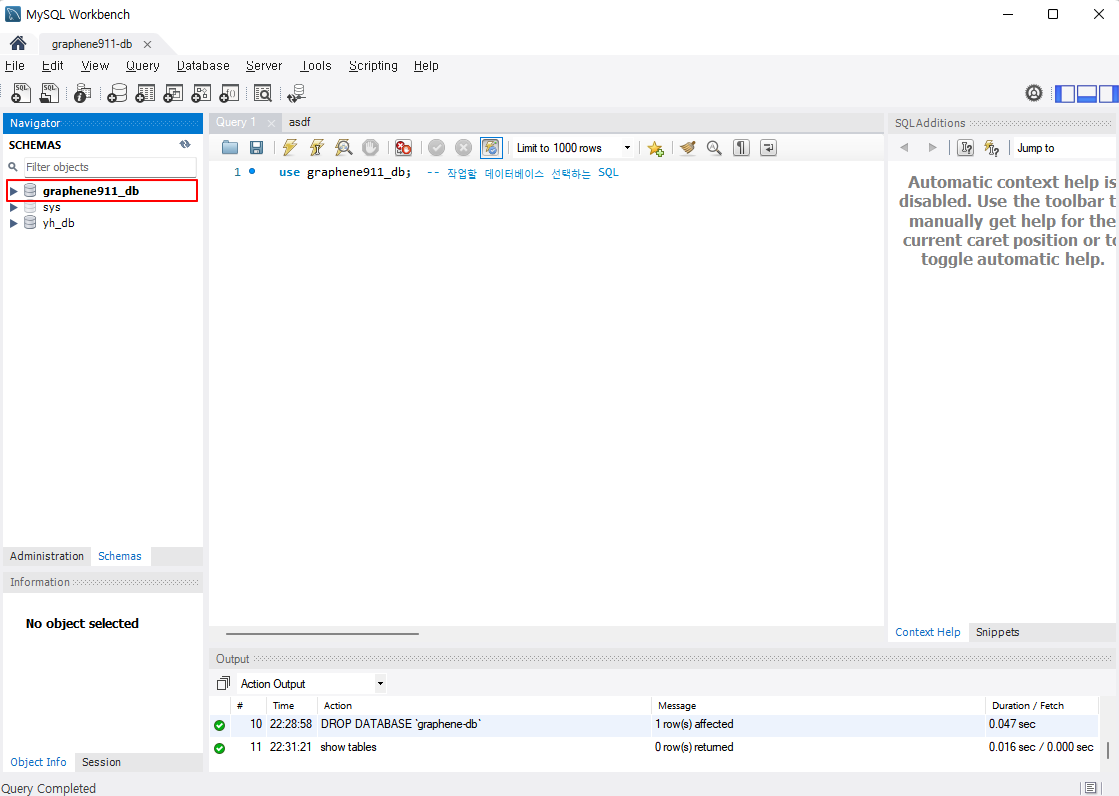This screenshot has width=1119, height=796.
Task: Stop the running query hand icon
Action: (x=370, y=148)
